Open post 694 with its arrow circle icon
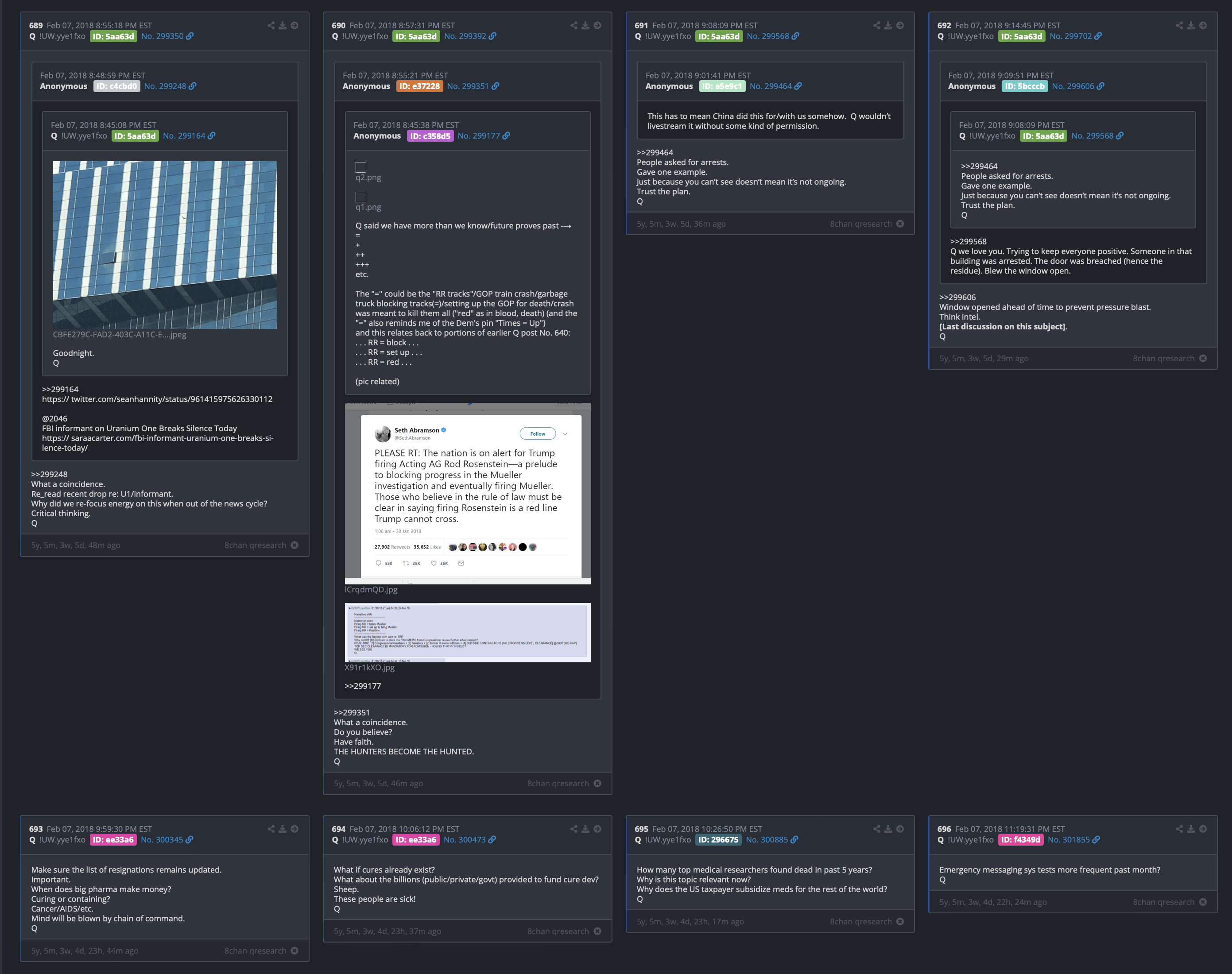1232x974 pixels. pyautogui.click(x=597, y=829)
